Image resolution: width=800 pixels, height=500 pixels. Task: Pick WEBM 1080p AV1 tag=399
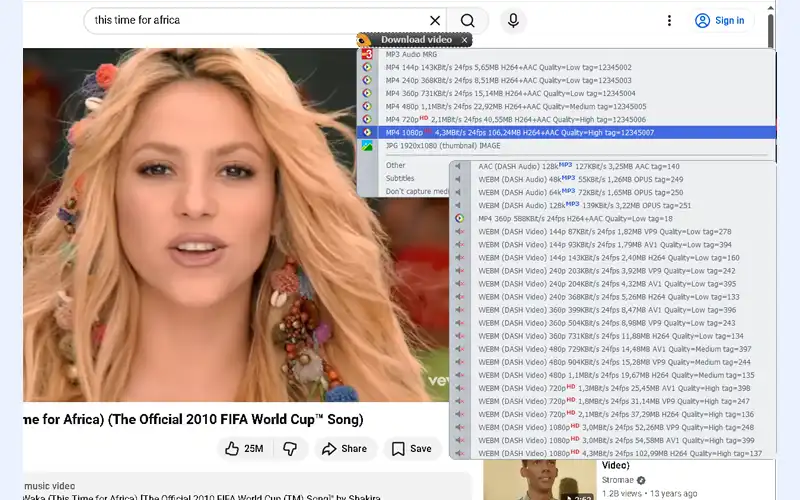coord(613,440)
